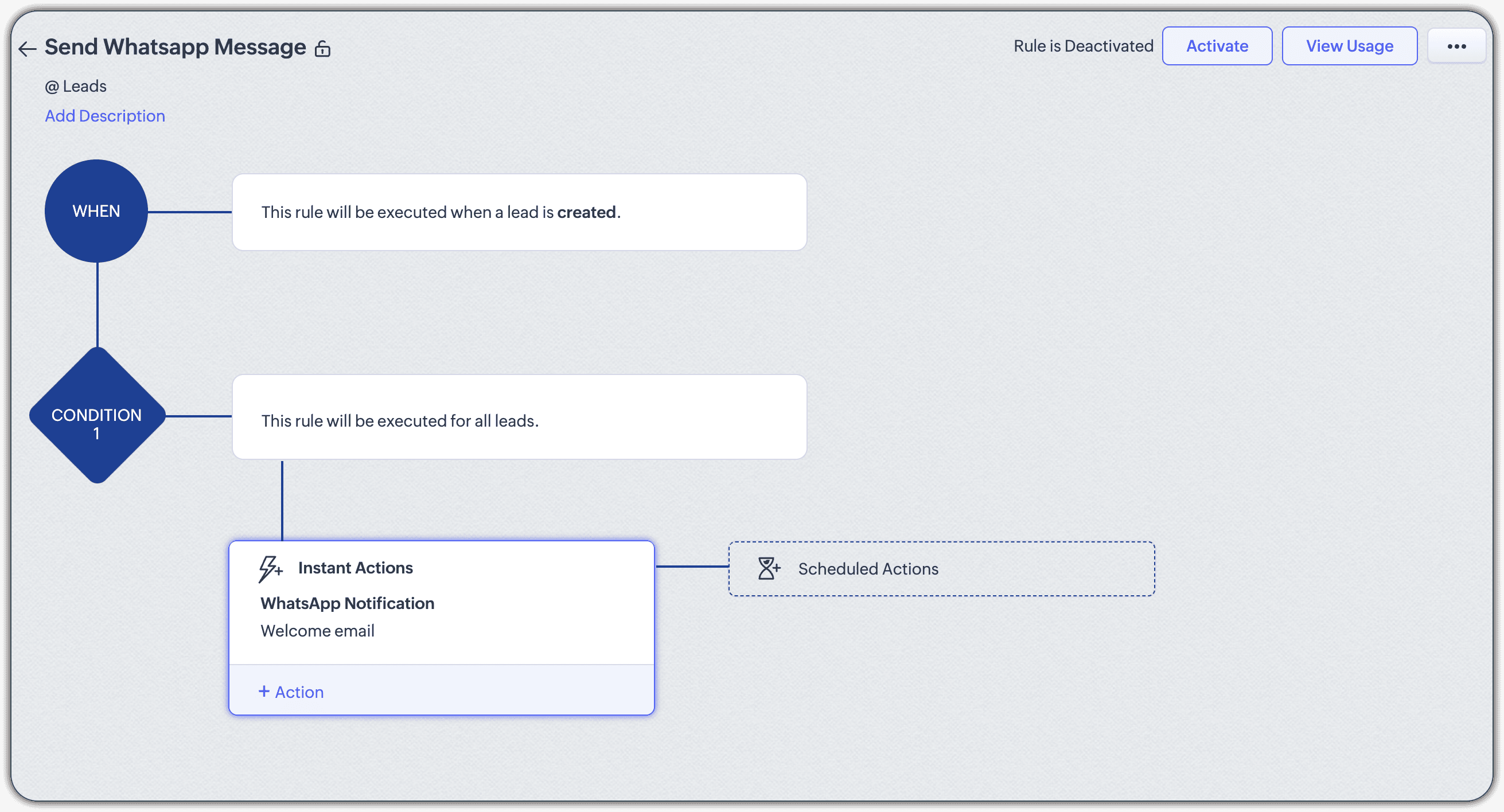Viewport: 1504px width, 812px height.
Task: Click the lock icon next to rule name
Action: 322,49
